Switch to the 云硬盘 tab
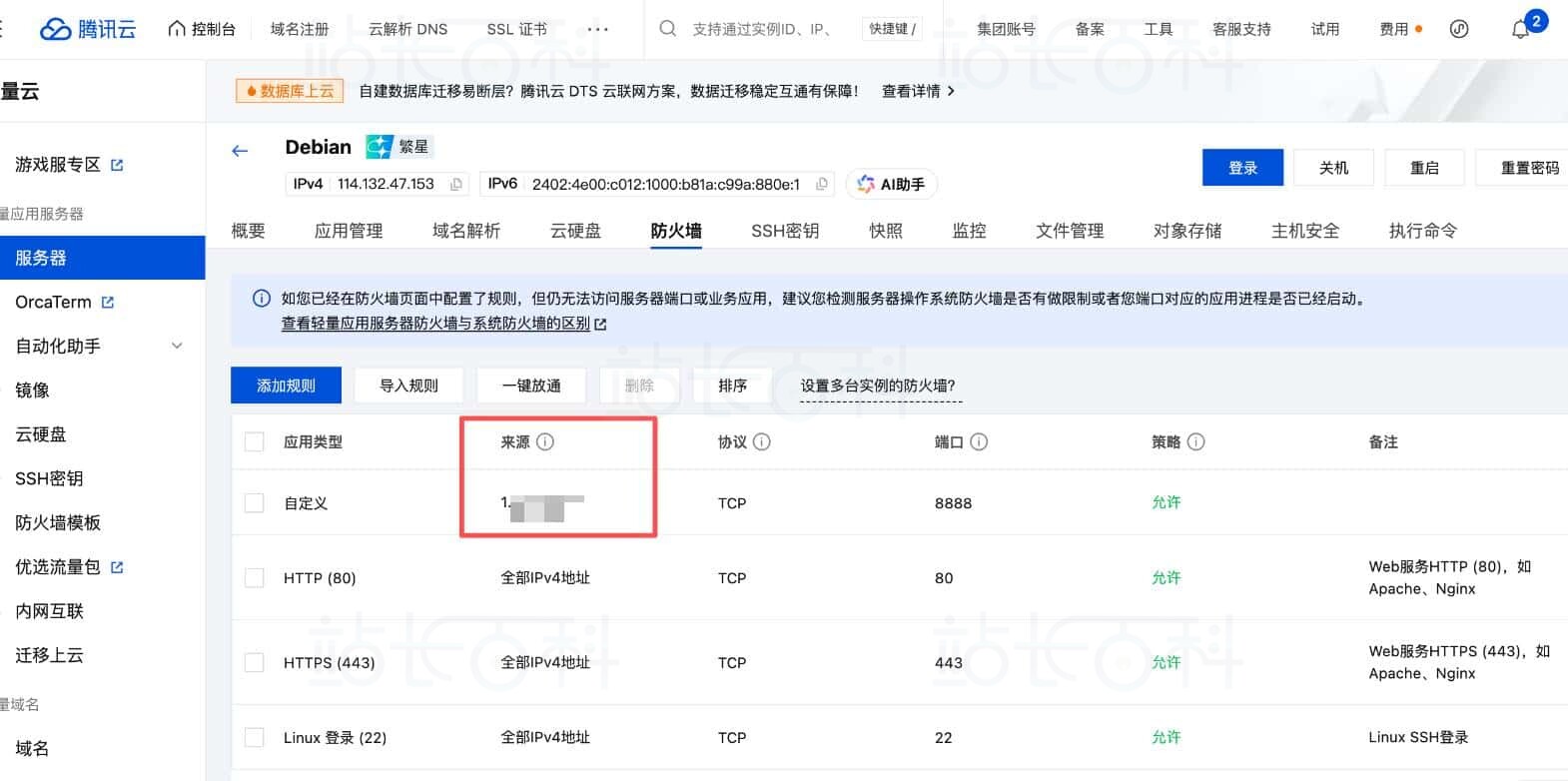 pyautogui.click(x=576, y=231)
